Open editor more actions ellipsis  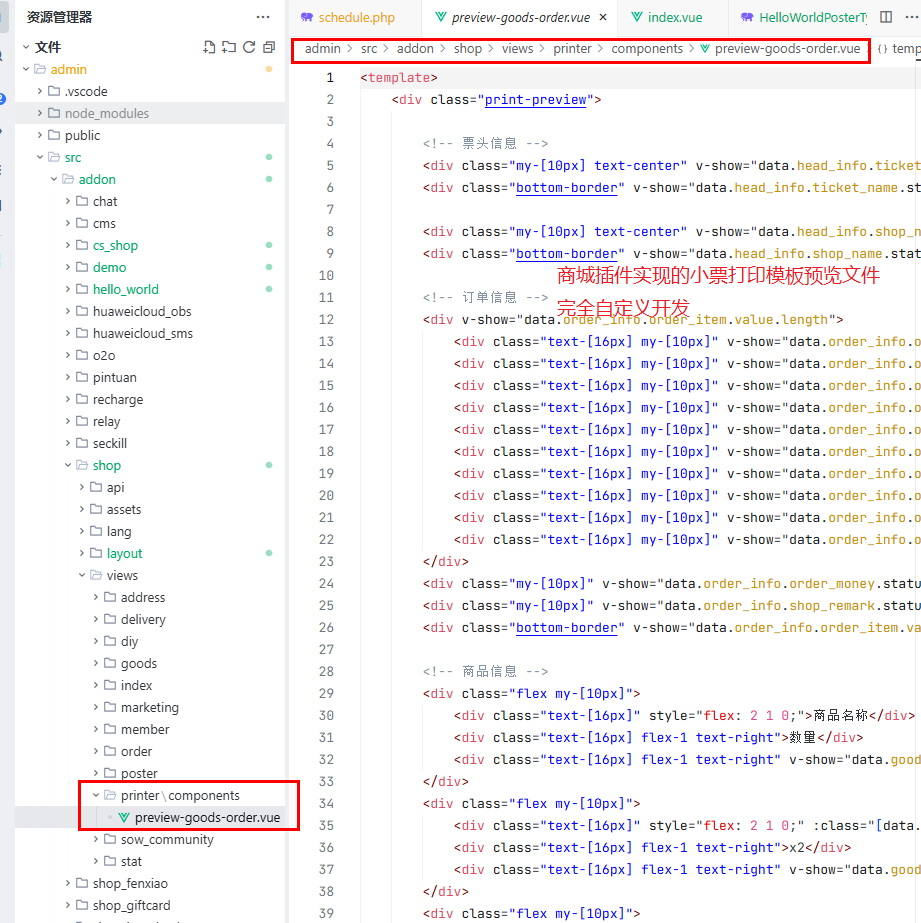tap(909, 17)
